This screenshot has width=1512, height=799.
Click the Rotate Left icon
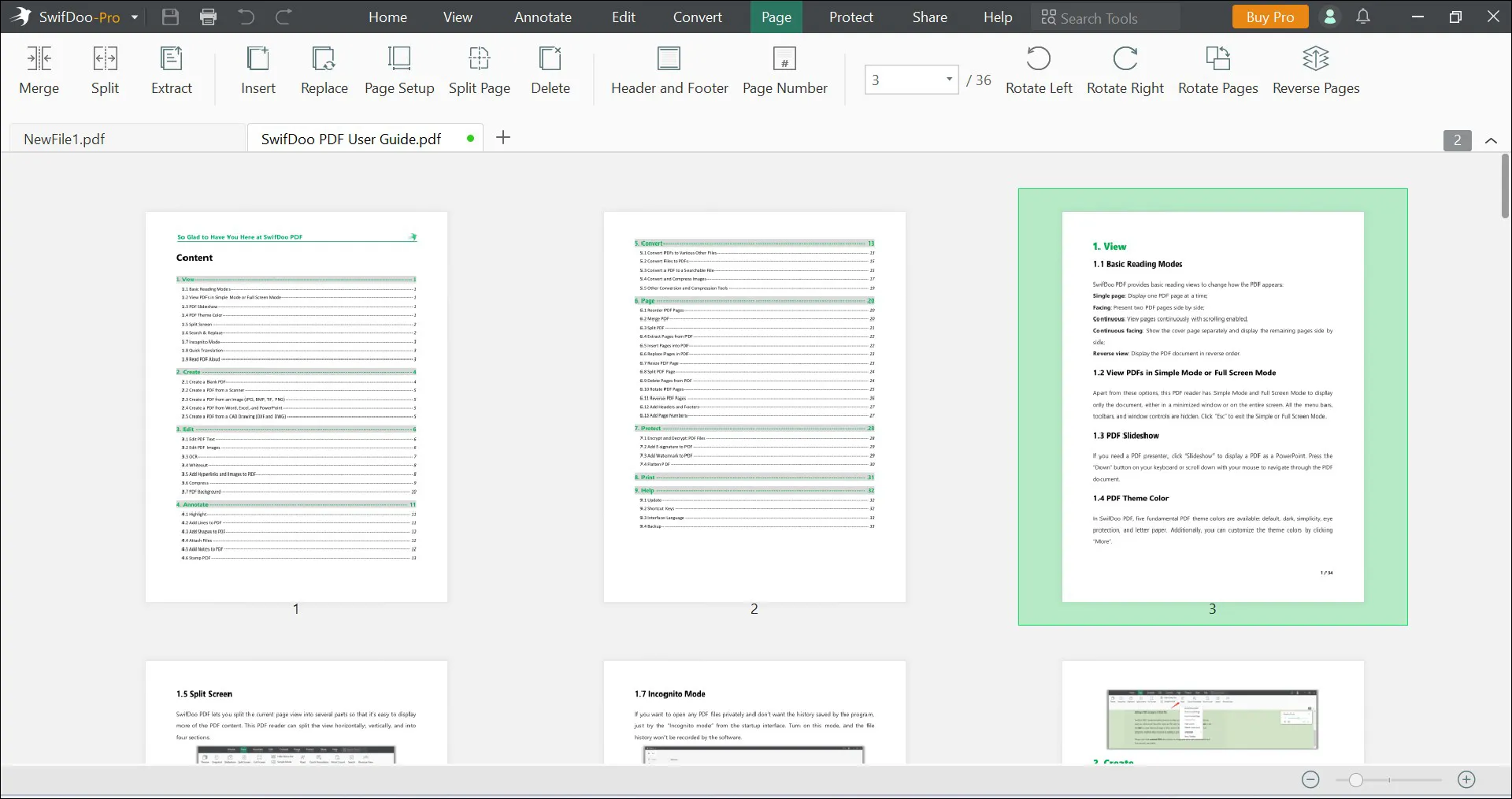tap(1038, 59)
